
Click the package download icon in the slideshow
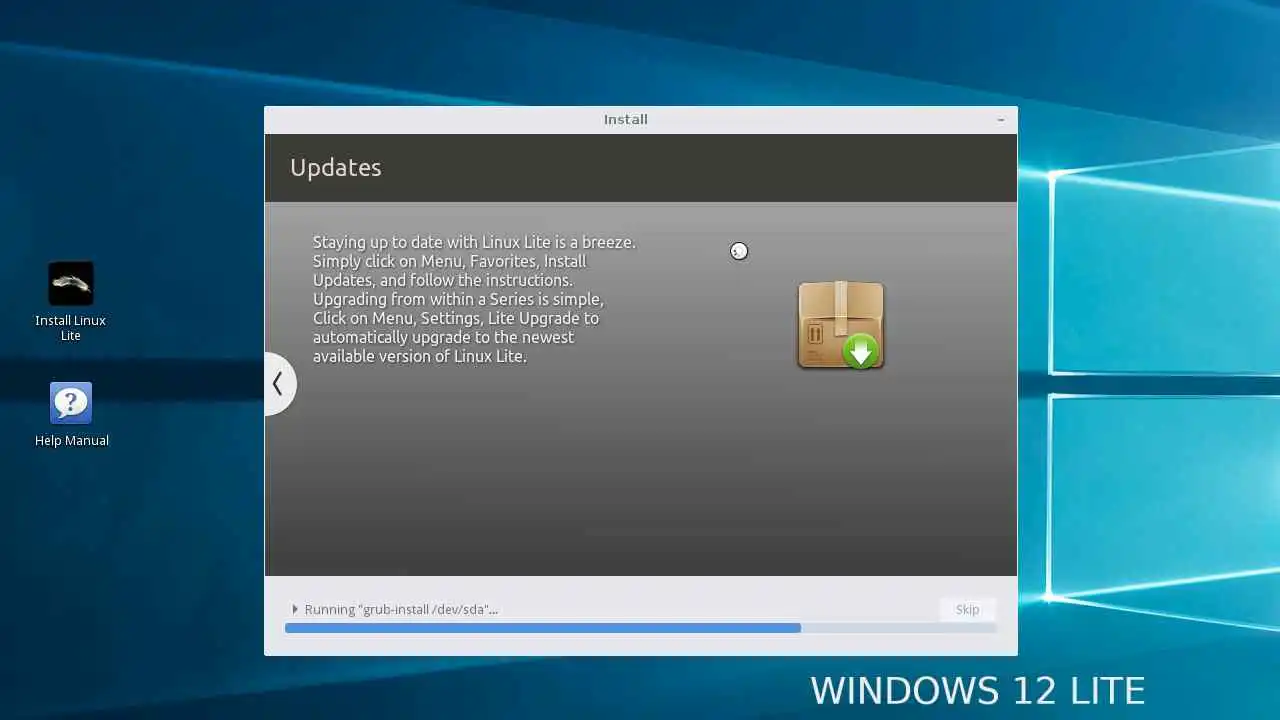pos(841,325)
